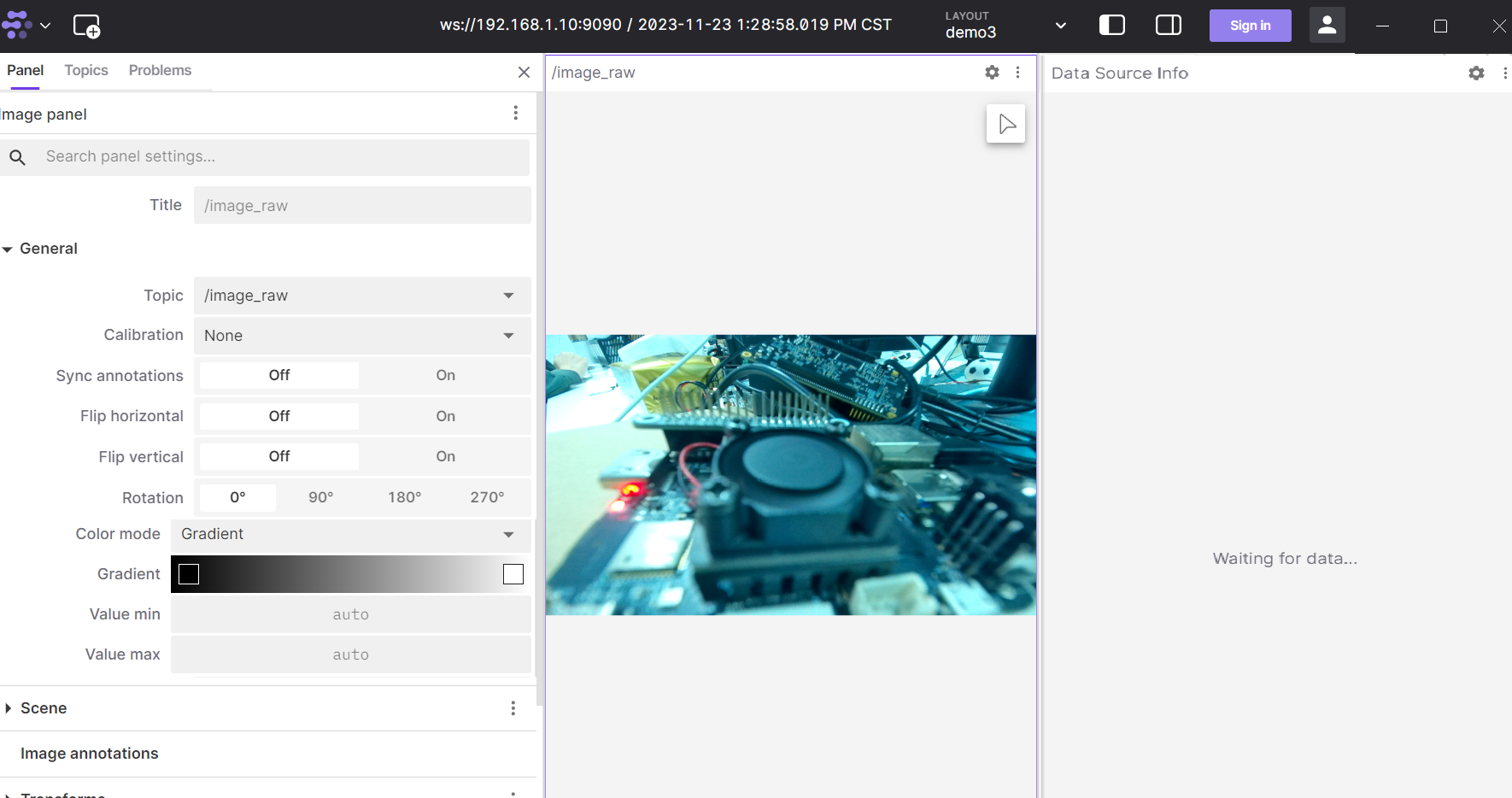Screen dimensions: 1512x798
Task: Set Sync annotations to On
Action: [445, 375]
